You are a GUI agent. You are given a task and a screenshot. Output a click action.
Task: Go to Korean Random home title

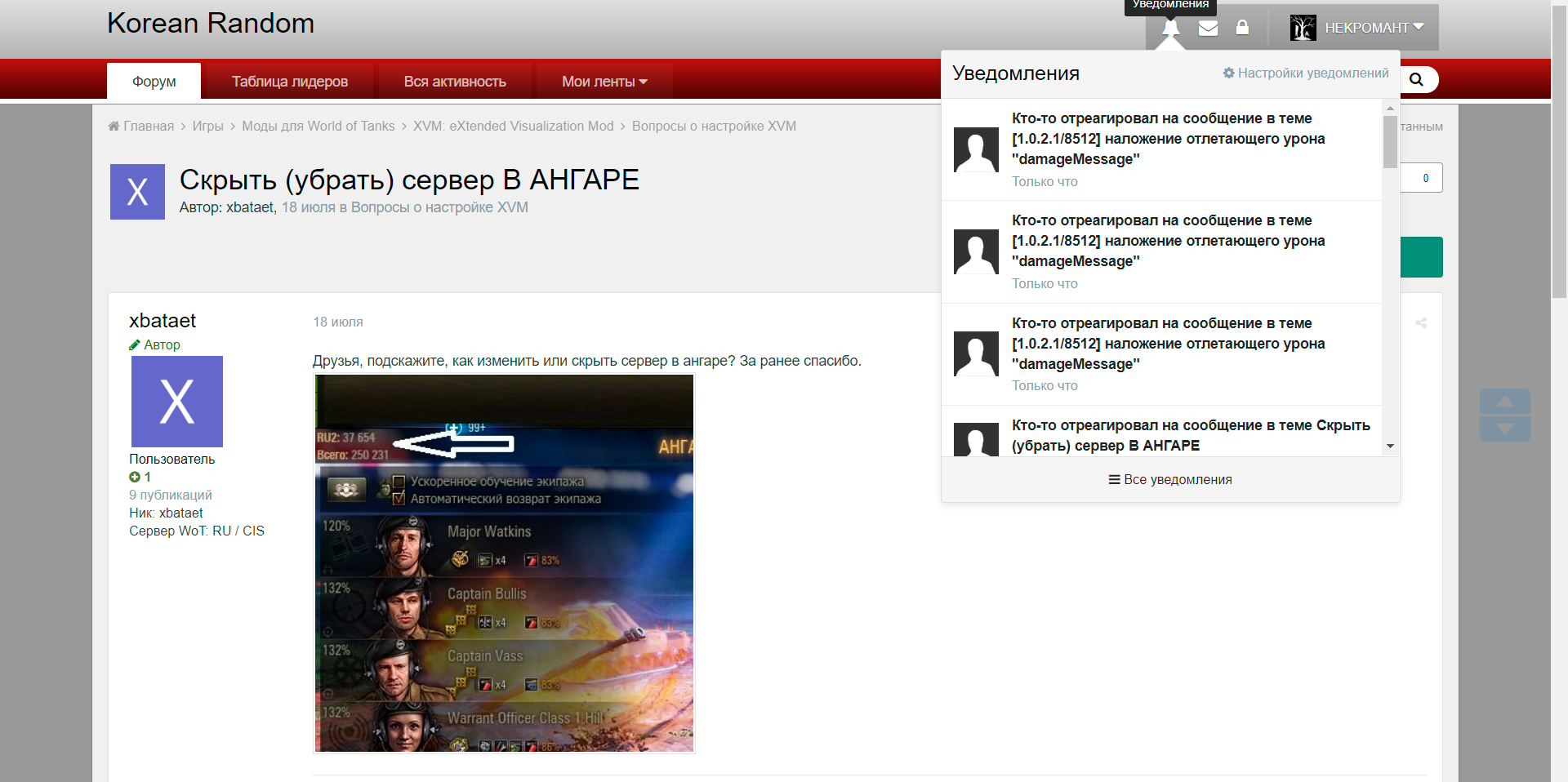(211, 23)
